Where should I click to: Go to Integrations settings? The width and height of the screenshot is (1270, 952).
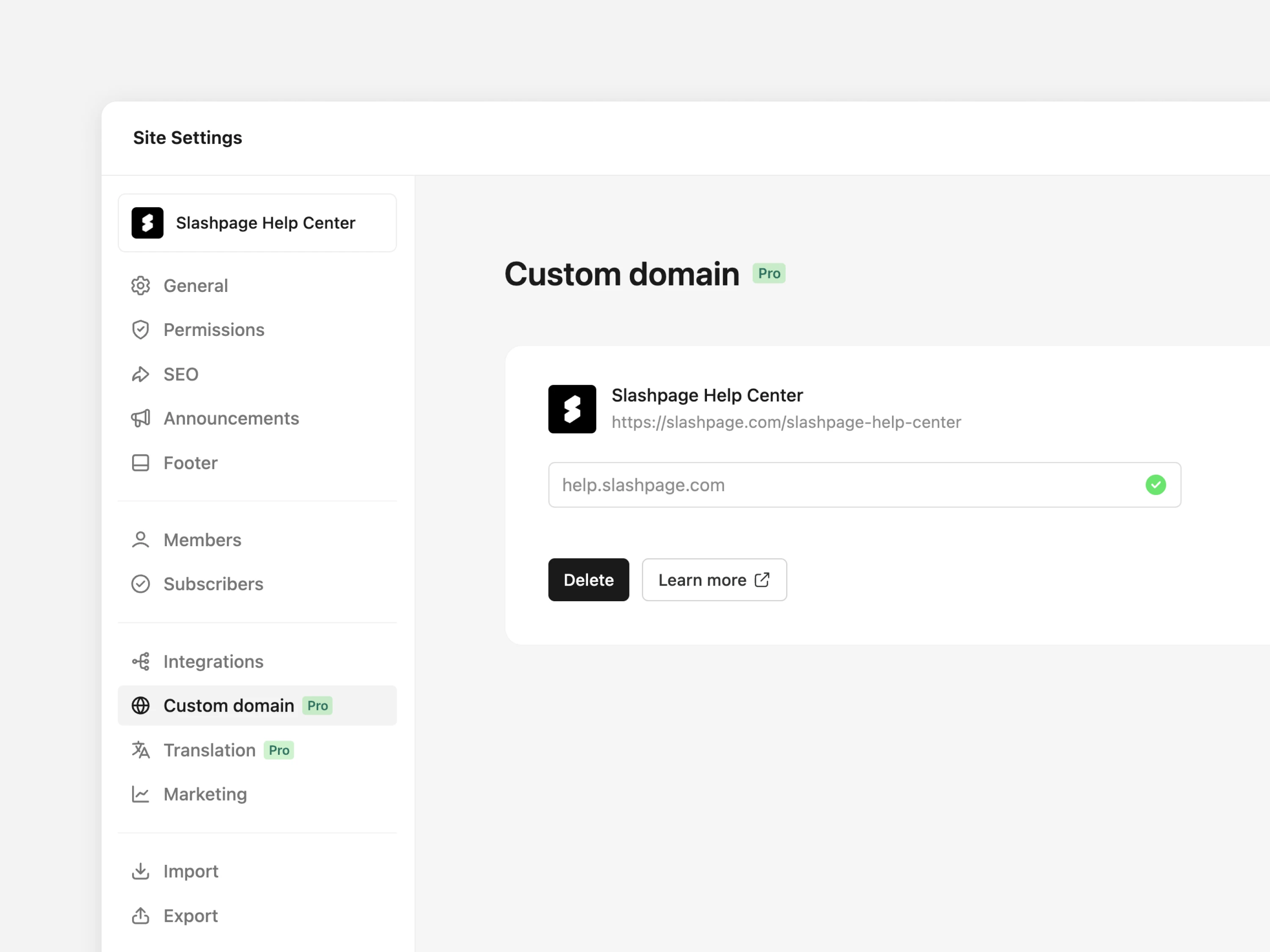click(x=257, y=662)
